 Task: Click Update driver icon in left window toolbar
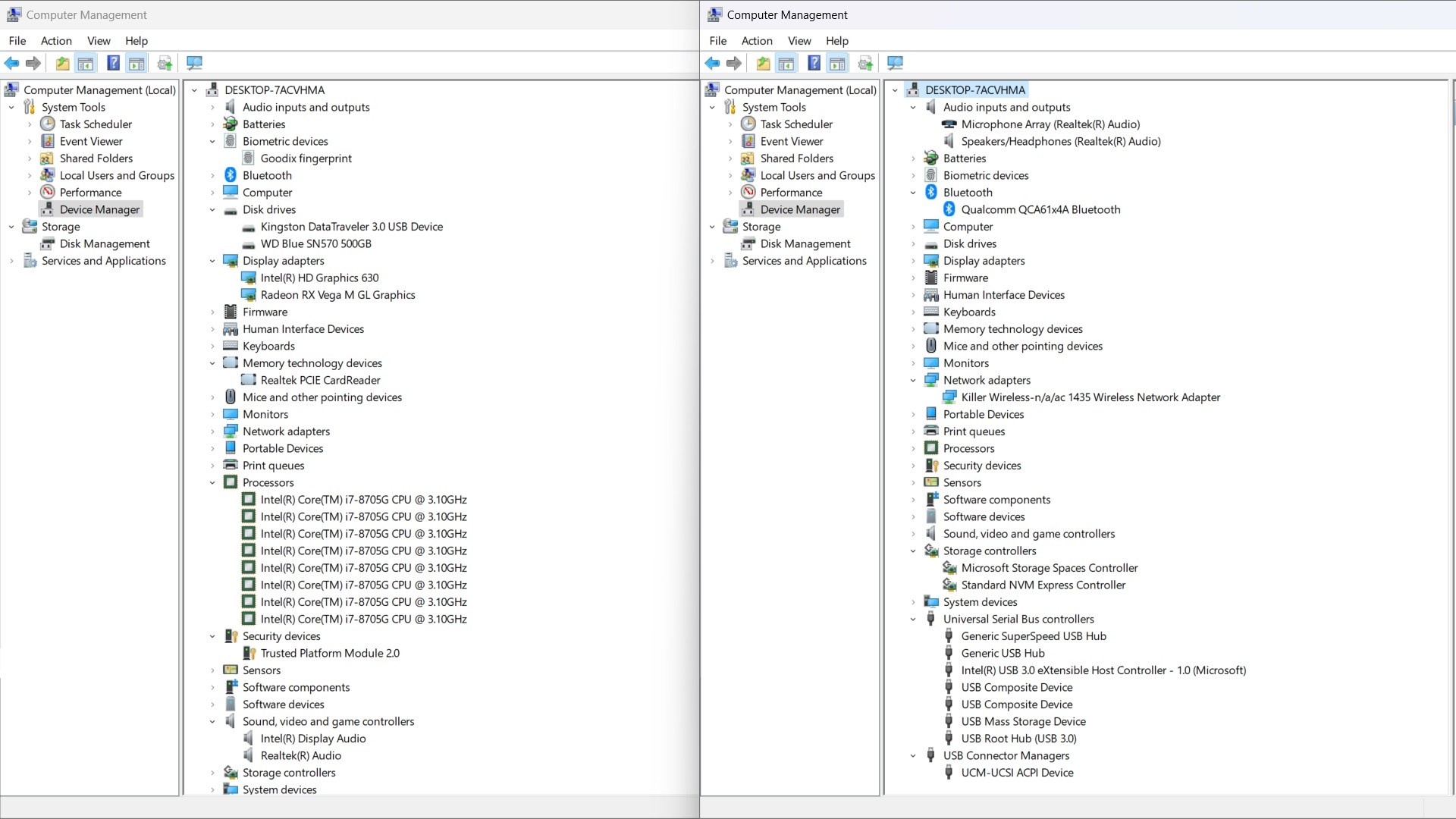coord(165,64)
